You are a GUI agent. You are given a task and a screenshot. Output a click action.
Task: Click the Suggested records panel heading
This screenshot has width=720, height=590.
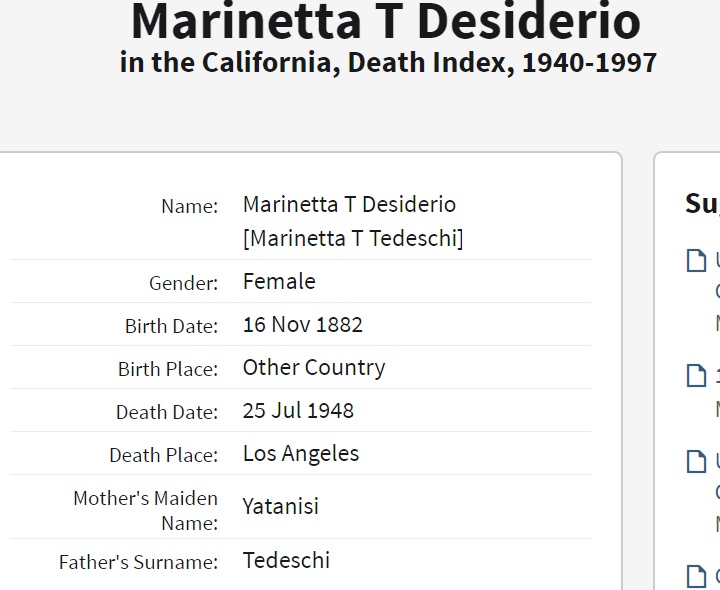click(702, 204)
